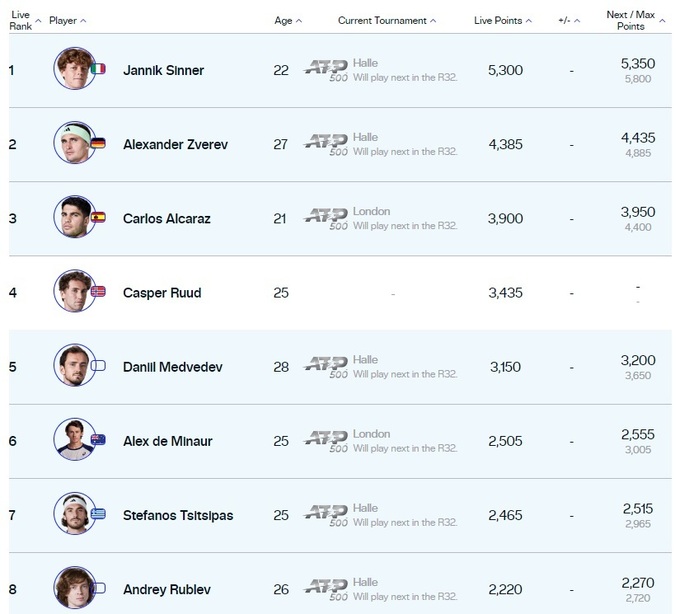Click the ATP 500 logo in Sinner's row
This screenshot has height=614, width=680.
pyautogui.click(x=326, y=69)
